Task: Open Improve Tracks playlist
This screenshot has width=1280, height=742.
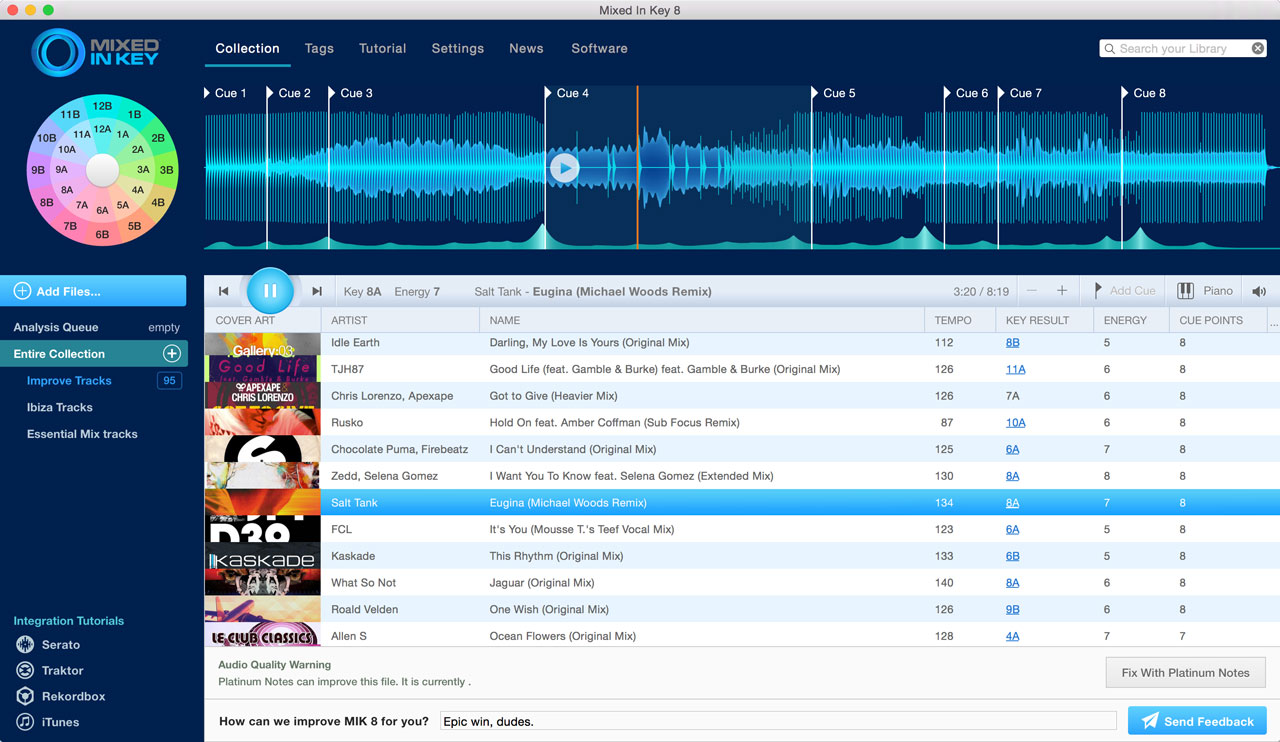Action: pos(69,381)
